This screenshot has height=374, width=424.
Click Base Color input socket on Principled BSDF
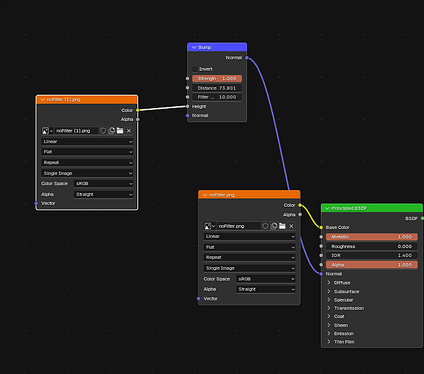(x=321, y=228)
